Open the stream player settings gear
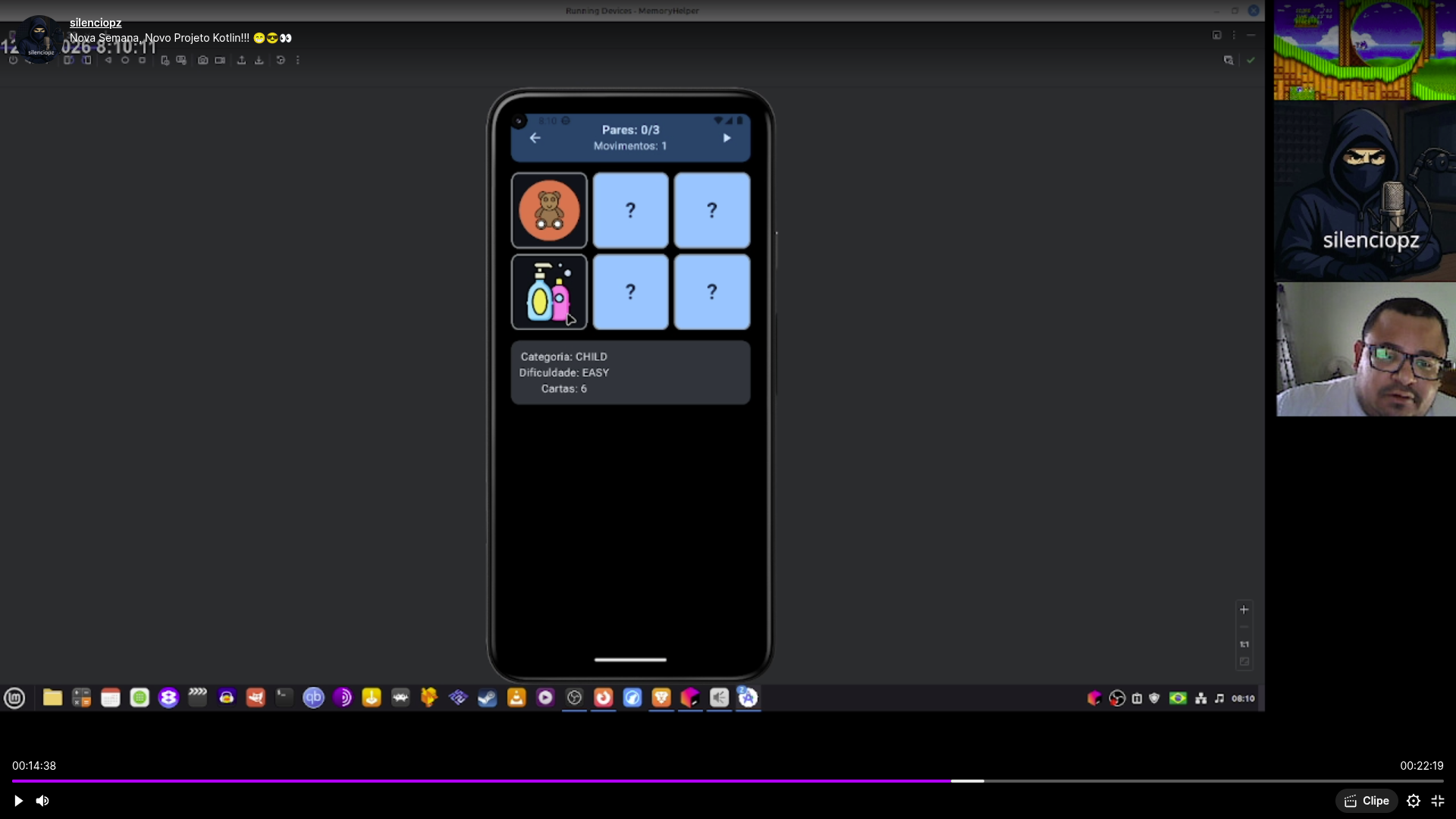 (x=1413, y=801)
